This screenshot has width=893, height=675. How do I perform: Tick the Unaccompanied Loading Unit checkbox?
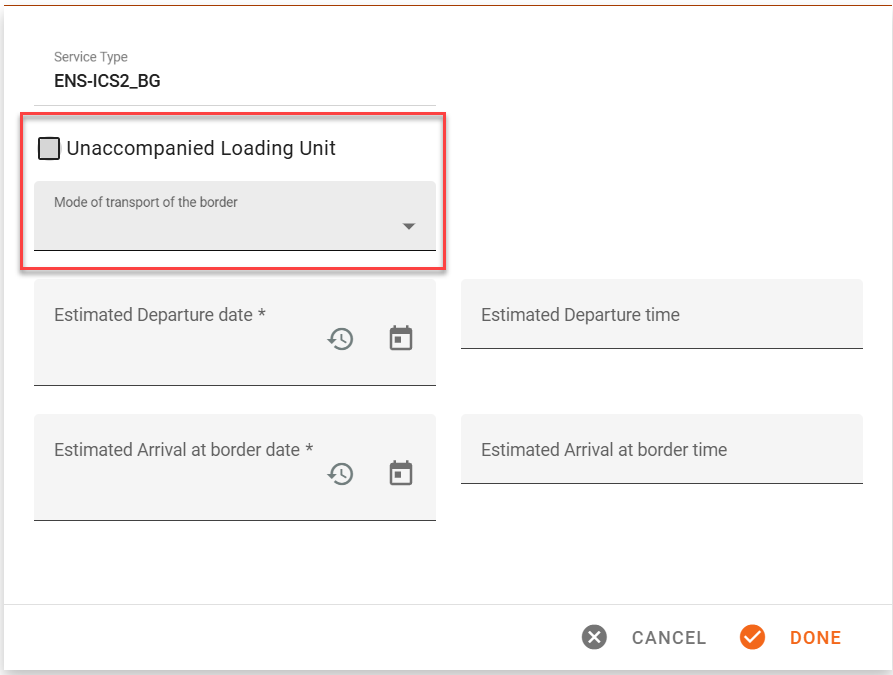coord(49,149)
